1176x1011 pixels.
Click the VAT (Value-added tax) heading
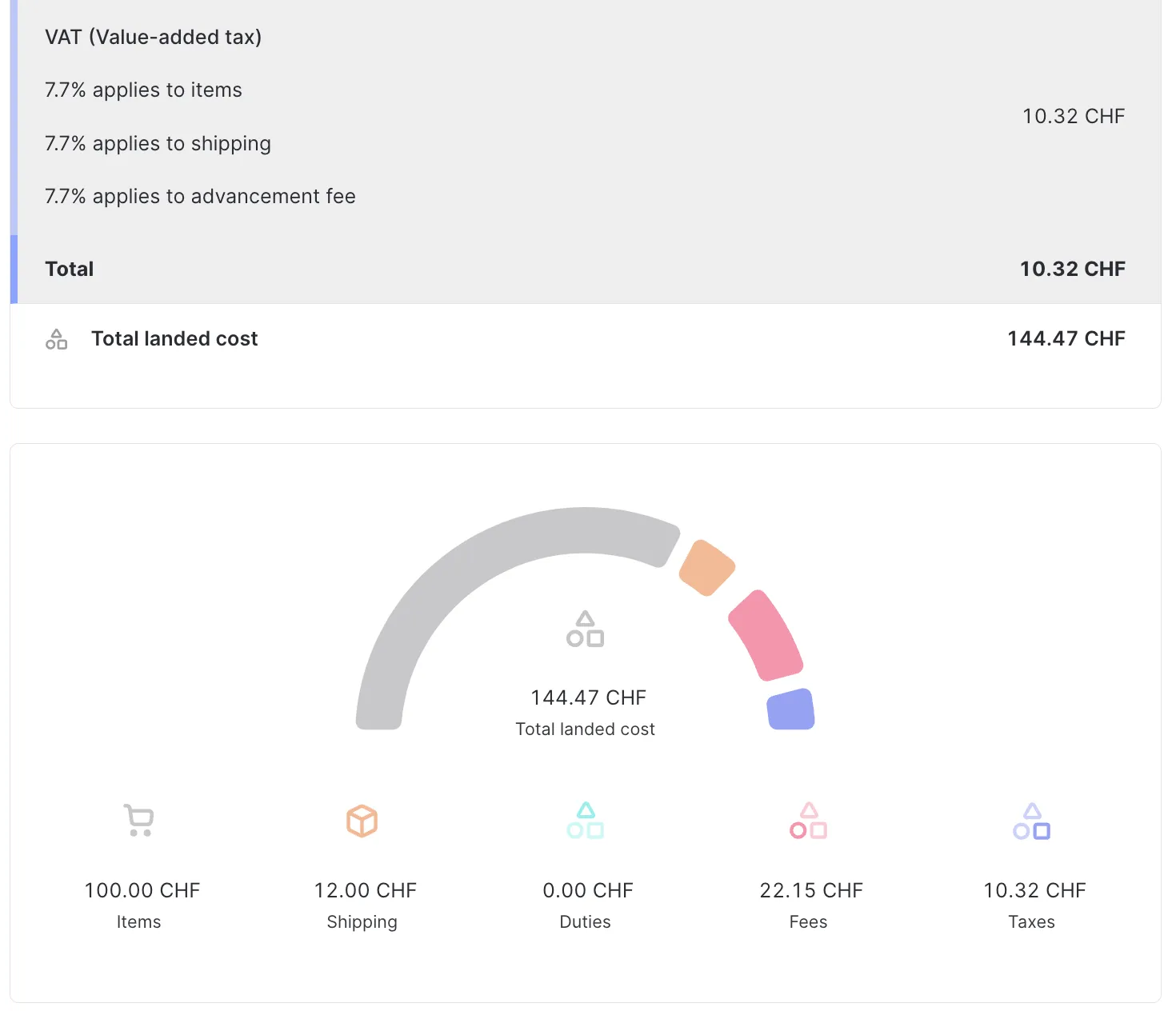pos(153,37)
